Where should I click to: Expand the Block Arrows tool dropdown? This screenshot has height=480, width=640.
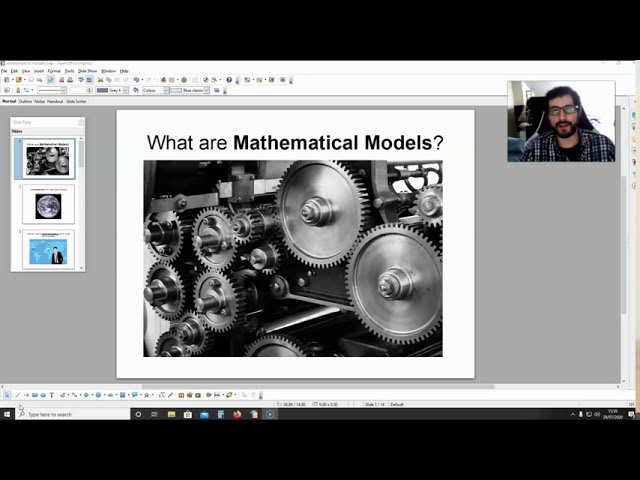117,395
